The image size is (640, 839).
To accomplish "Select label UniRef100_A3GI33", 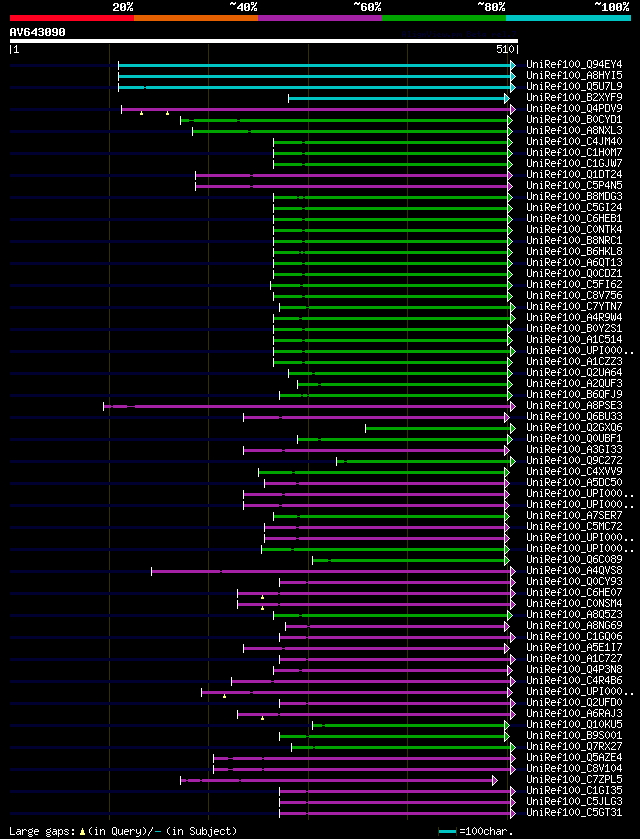I will [574, 450].
